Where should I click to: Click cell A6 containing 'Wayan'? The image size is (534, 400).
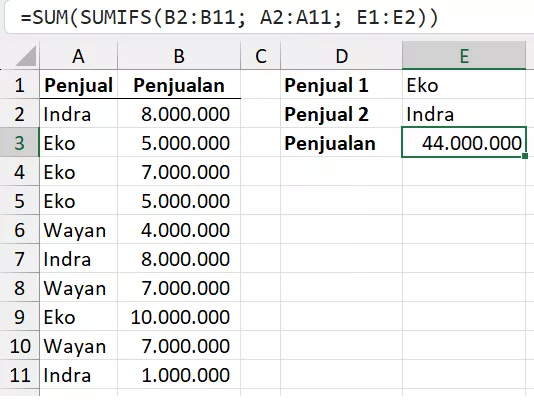click(78, 229)
